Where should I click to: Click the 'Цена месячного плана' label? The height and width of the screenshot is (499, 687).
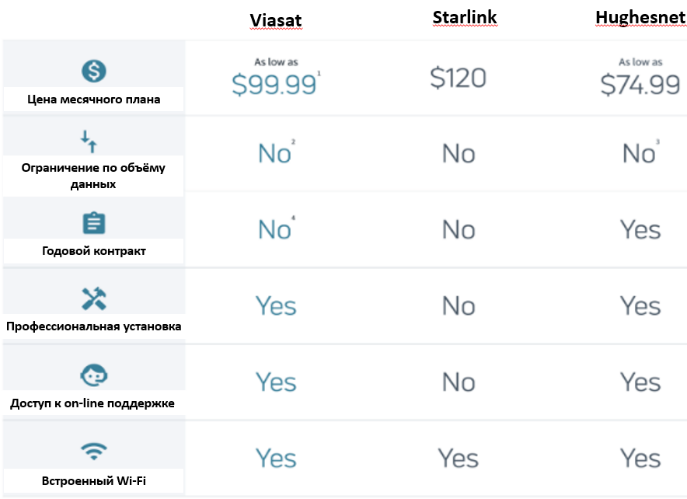pos(93,100)
